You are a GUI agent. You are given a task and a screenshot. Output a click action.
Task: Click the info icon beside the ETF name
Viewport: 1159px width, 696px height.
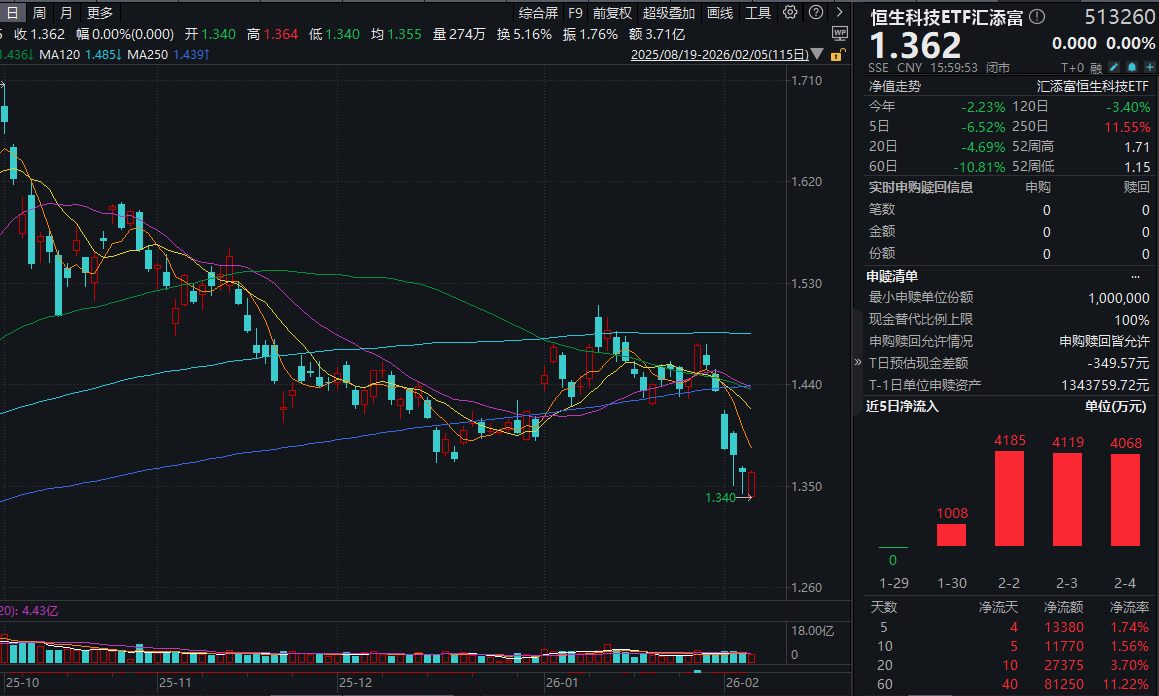(x=1036, y=17)
